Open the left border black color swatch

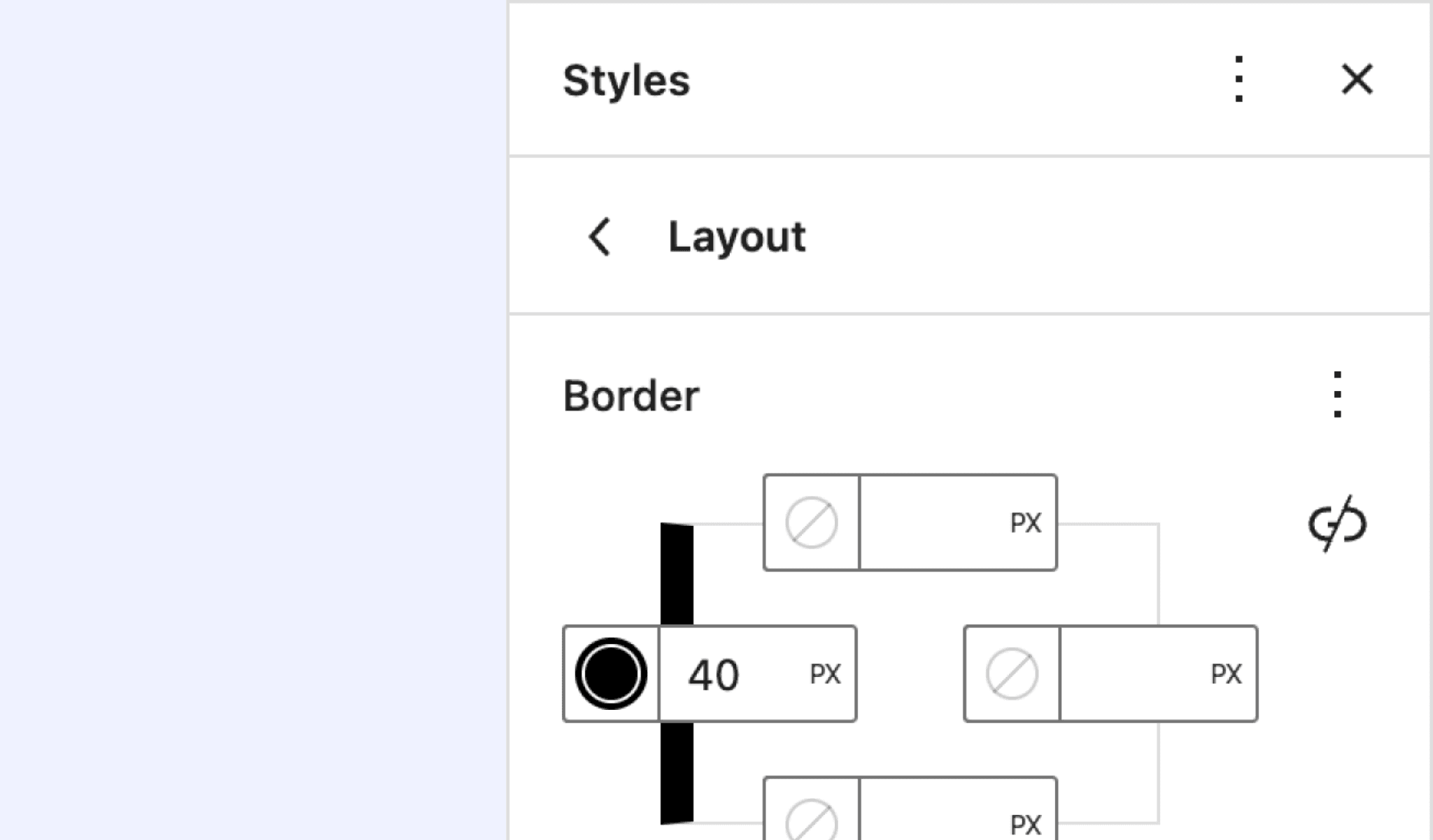point(611,674)
